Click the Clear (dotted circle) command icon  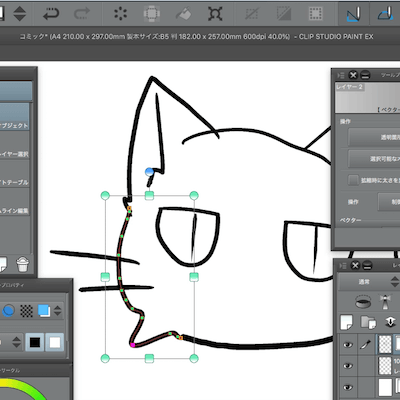[x=120, y=14]
